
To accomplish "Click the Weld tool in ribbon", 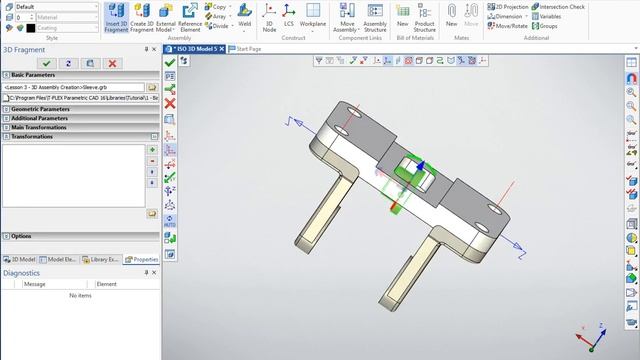I will tap(244, 15).
